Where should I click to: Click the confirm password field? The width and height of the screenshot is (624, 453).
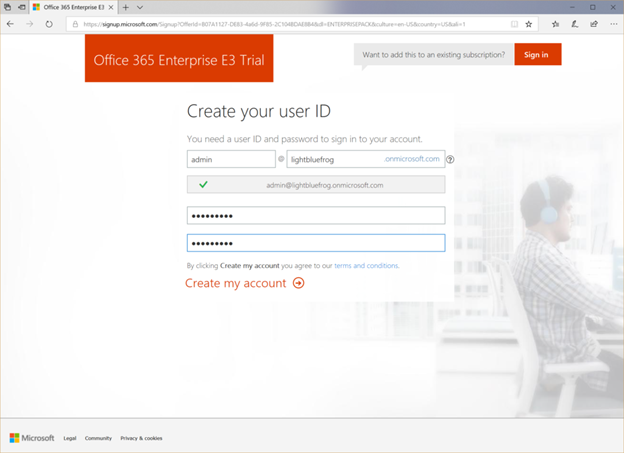pos(316,243)
